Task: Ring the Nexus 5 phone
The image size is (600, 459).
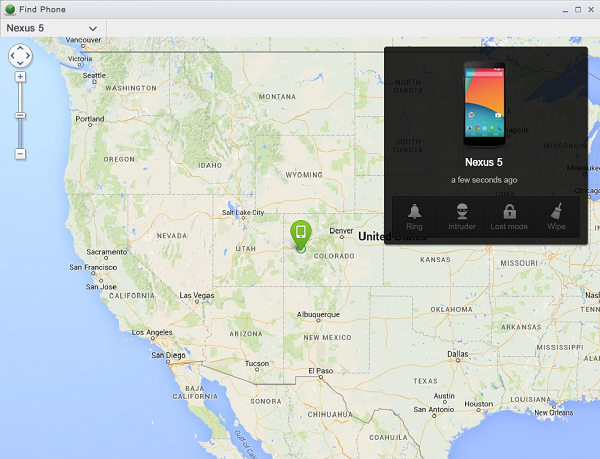Action: point(414,217)
